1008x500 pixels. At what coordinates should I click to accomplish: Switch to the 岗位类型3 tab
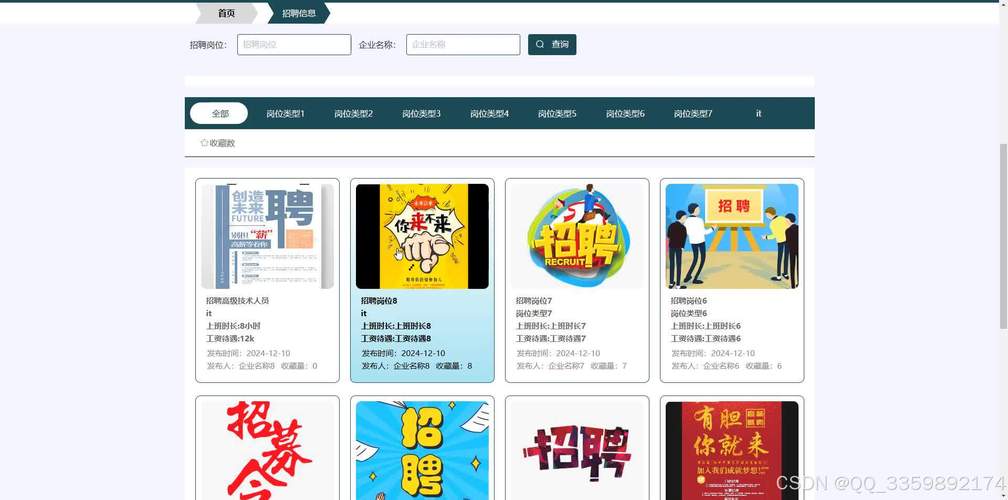tap(421, 114)
